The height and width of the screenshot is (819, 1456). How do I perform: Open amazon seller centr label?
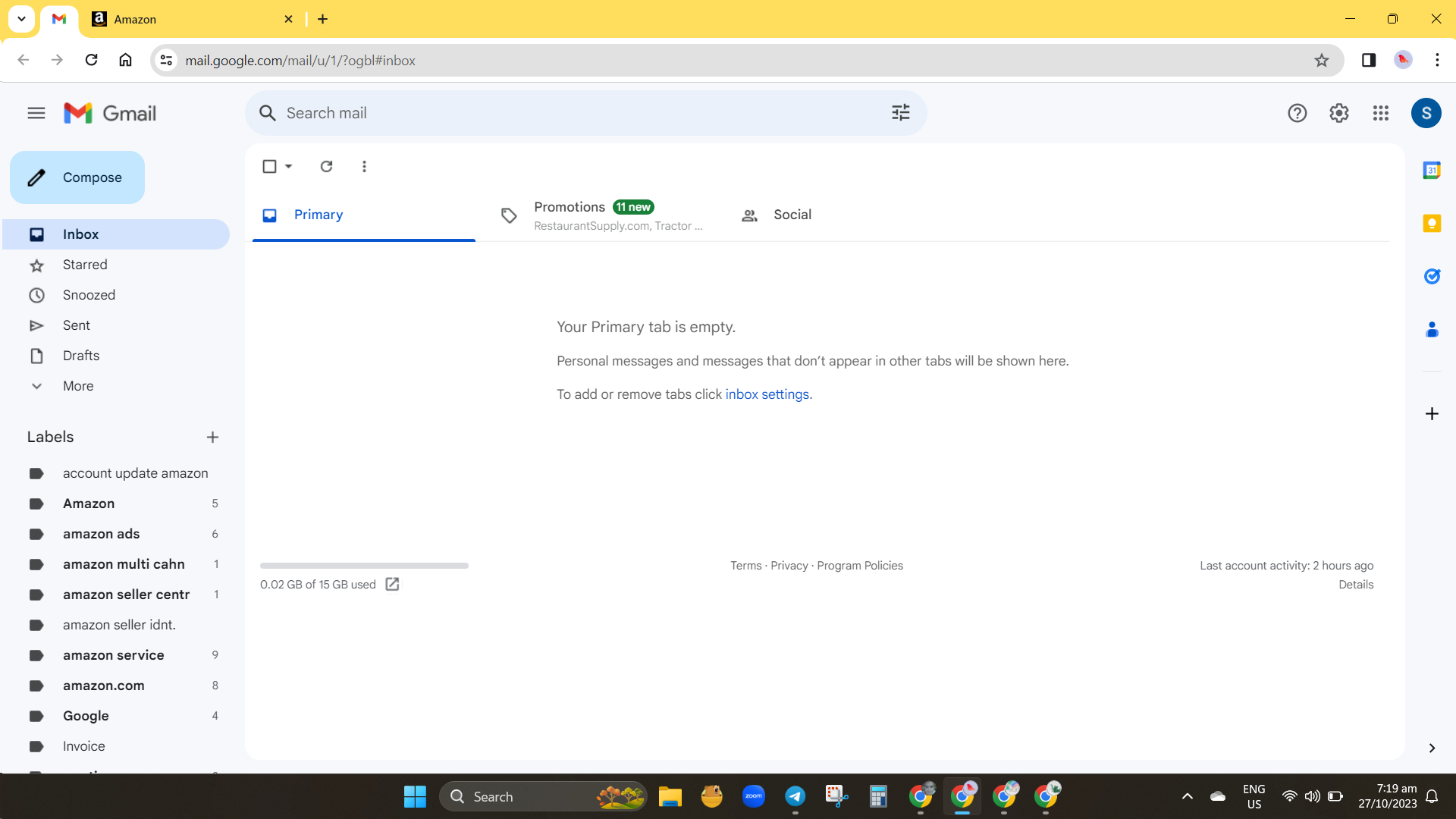coord(116,595)
